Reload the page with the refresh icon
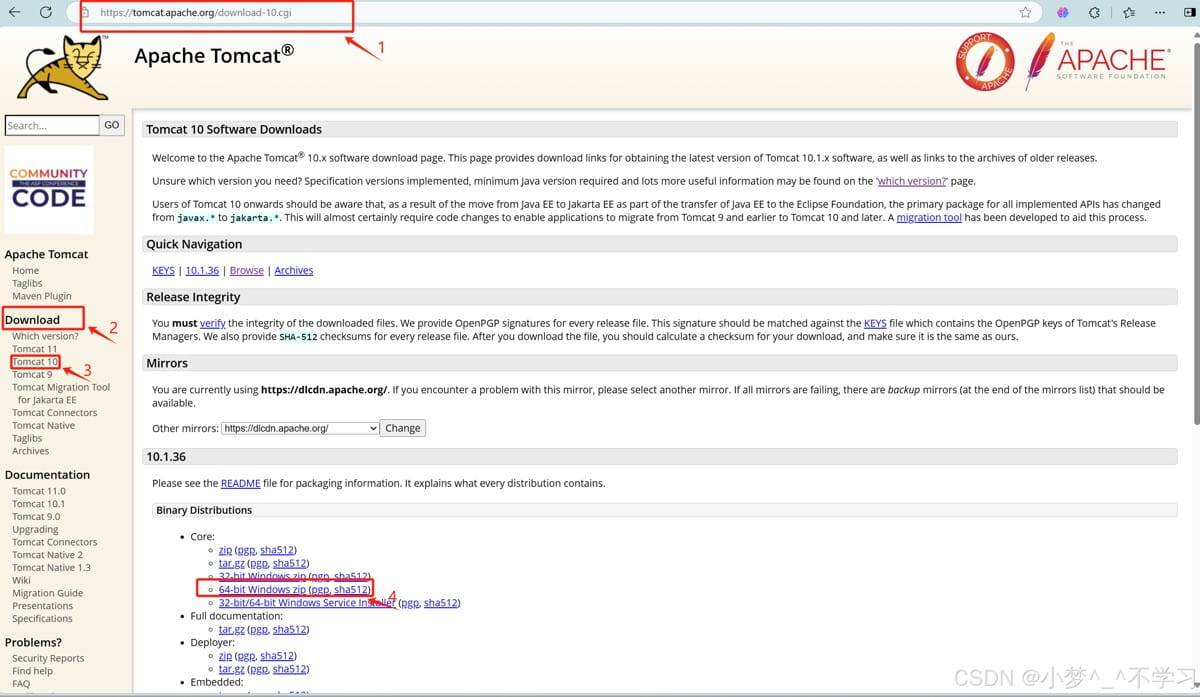Screen dimensions: 1200x697 (x=46, y=12)
